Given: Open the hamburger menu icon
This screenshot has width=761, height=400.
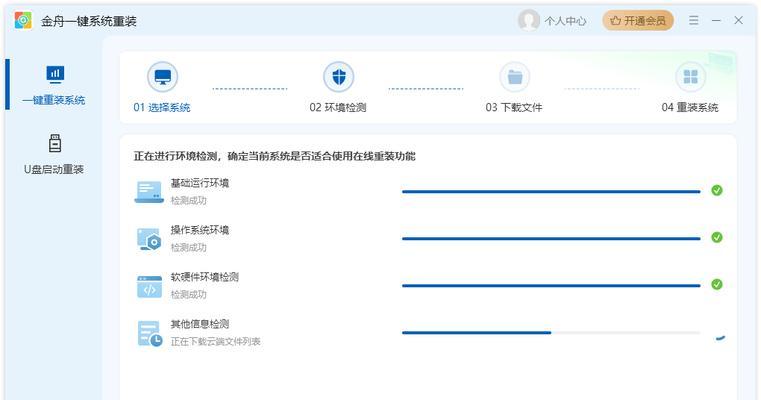Looking at the screenshot, I should (x=694, y=20).
